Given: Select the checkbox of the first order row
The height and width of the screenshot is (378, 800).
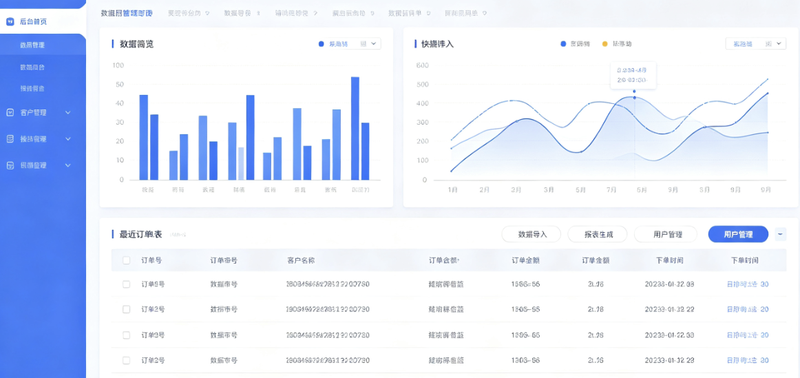Looking at the screenshot, I should 127,285.
